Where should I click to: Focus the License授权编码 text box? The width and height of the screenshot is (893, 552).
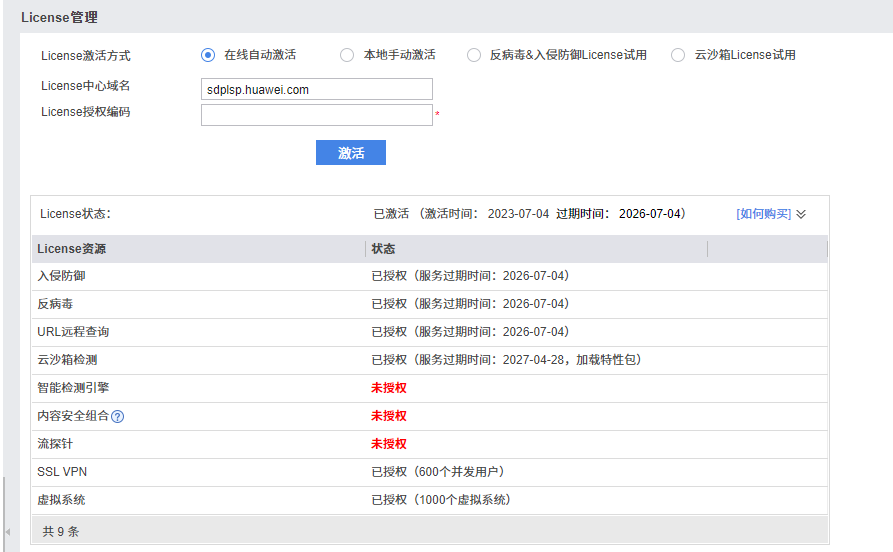(x=316, y=115)
